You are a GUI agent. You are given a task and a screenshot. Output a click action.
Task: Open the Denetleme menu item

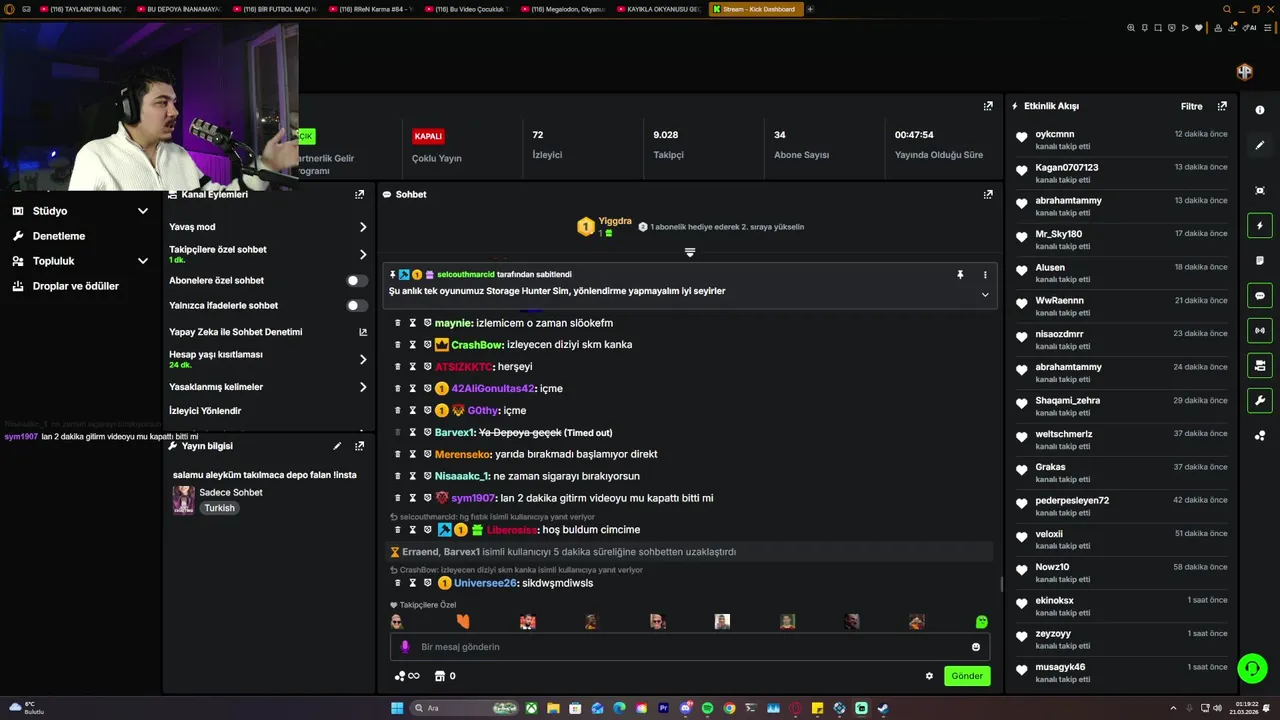point(59,236)
